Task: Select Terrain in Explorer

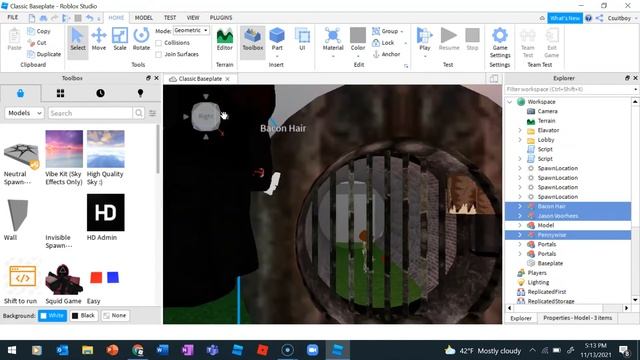Action: pyautogui.click(x=546, y=121)
